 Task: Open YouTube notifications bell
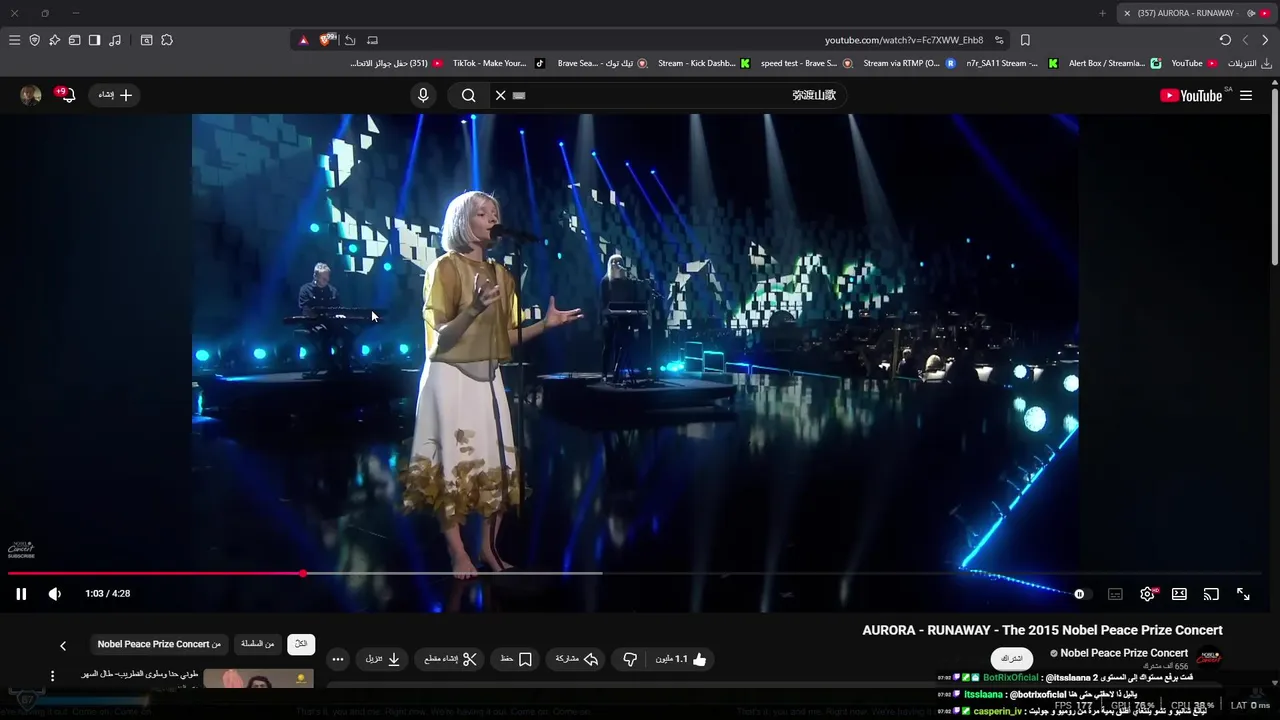(67, 95)
